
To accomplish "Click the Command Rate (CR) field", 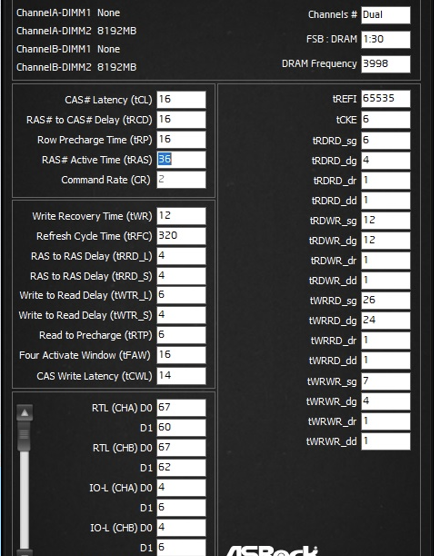I will [181, 179].
